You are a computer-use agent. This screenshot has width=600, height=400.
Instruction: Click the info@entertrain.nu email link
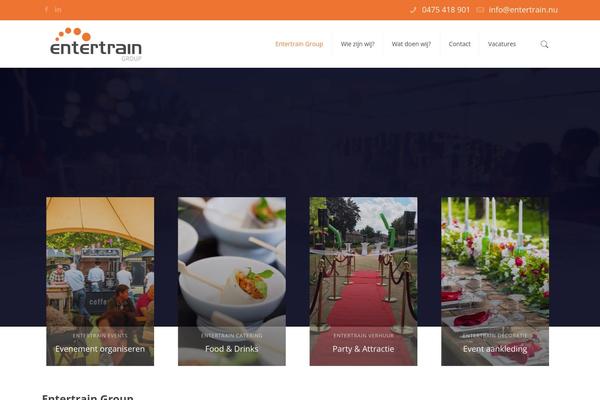523,10
